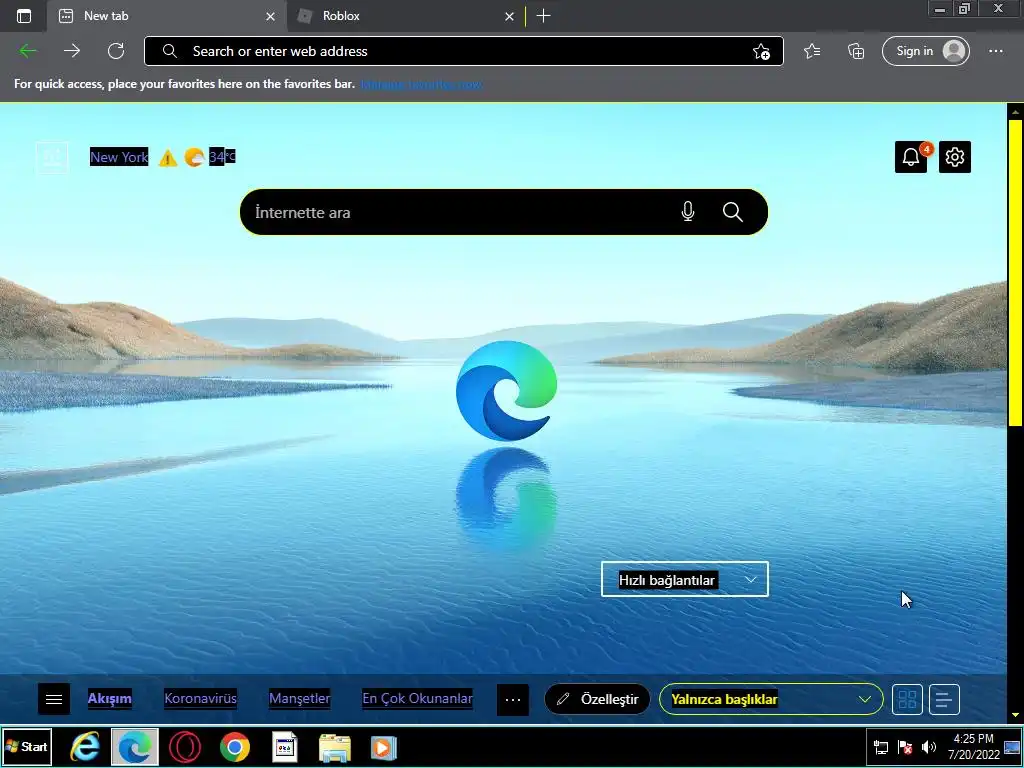This screenshot has height=768, width=1024.
Task: Click the Sign in button
Action: 926,51
